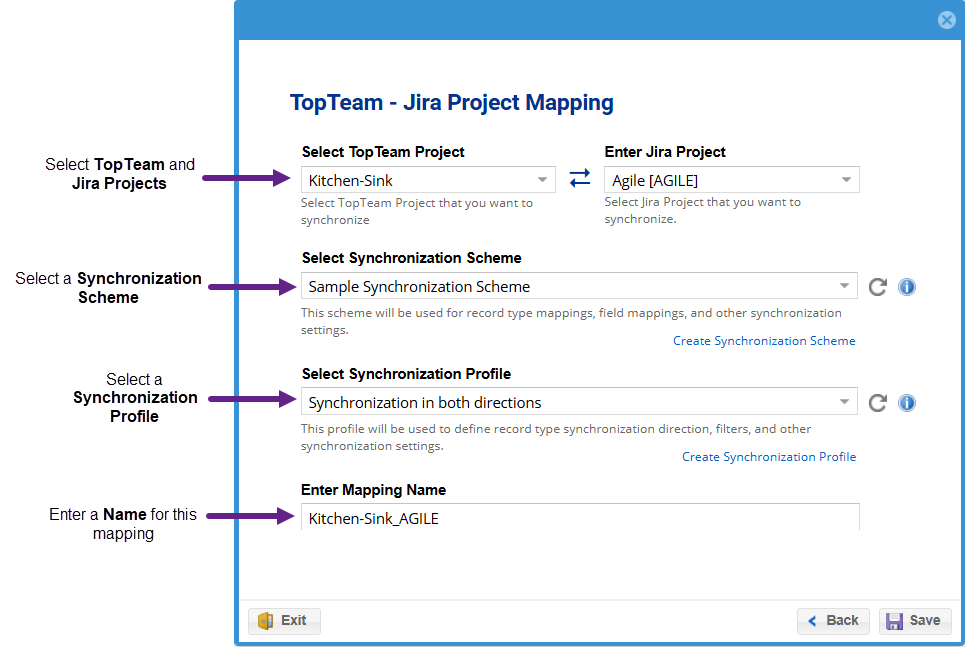This screenshot has width=965, height=647.
Task: Open the Select TopTeam Project dropdown
Action: (x=543, y=180)
